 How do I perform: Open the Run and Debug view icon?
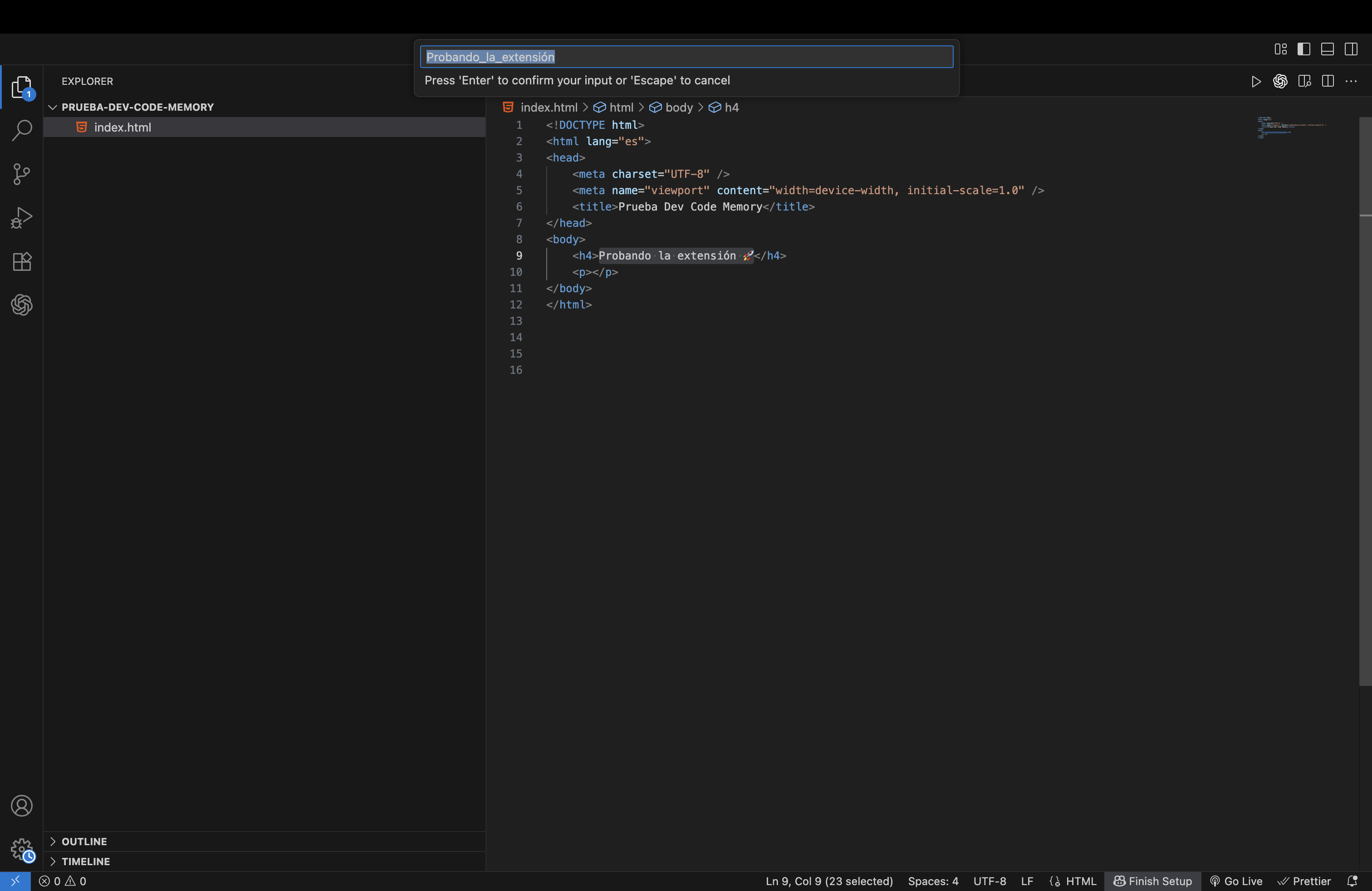click(x=21, y=218)
